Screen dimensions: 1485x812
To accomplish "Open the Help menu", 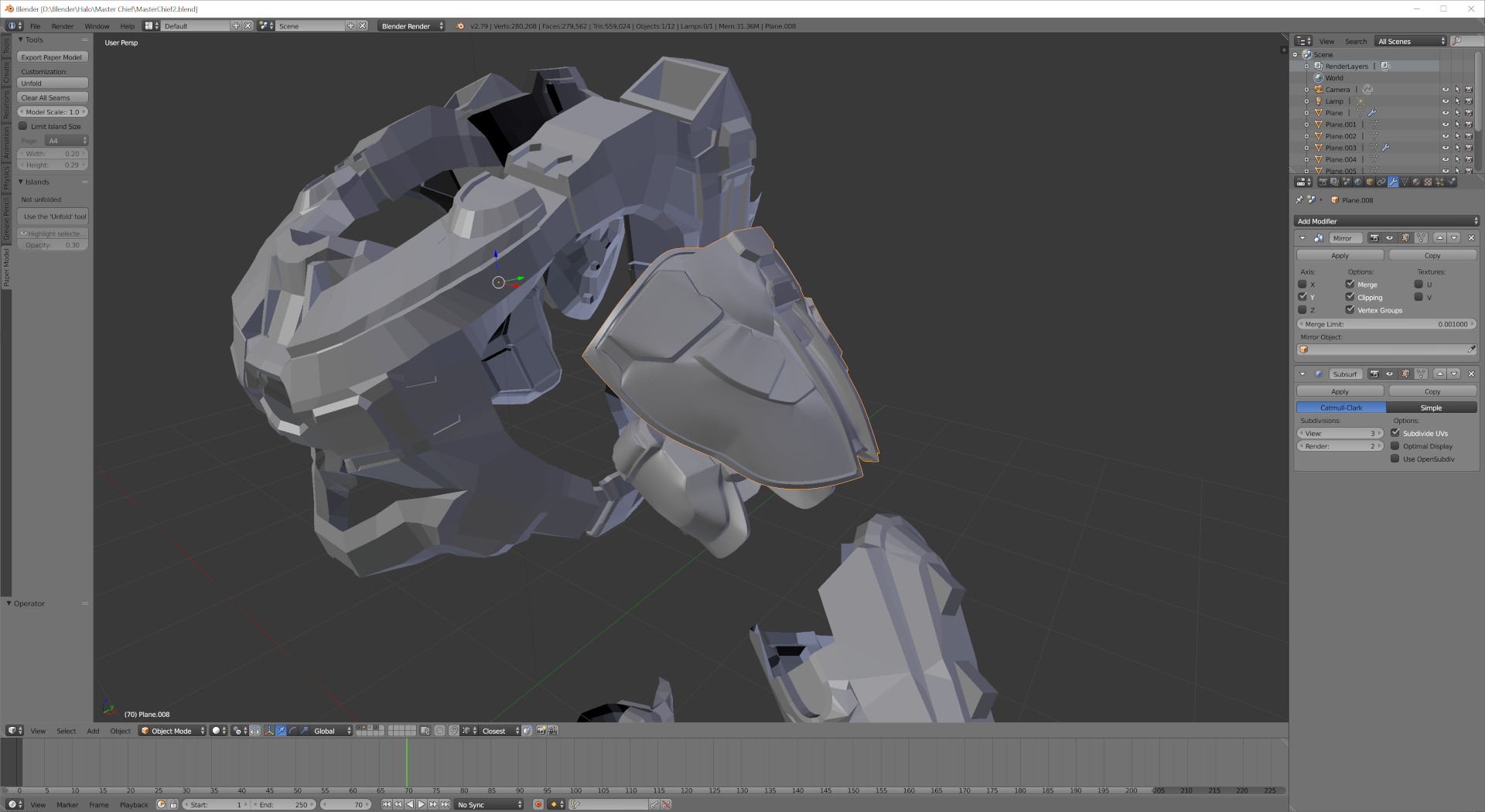I will [128, 26].
